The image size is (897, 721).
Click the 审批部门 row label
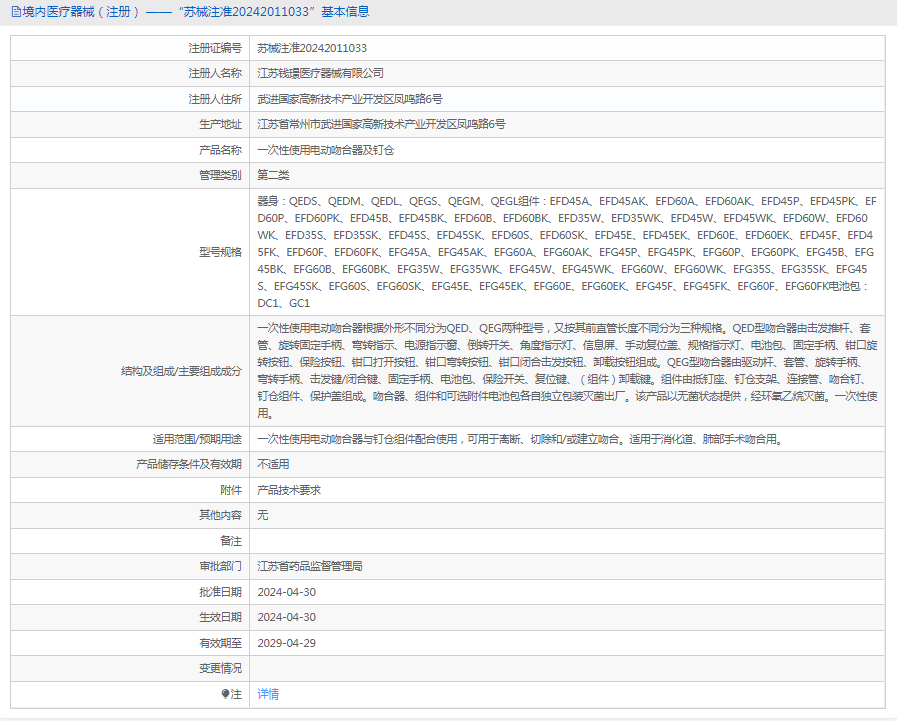[220, 566]
